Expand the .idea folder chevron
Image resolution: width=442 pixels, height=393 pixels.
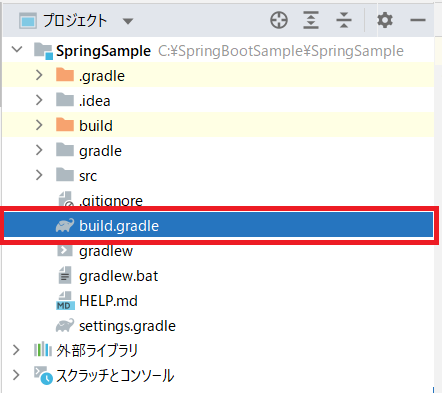(x=39, y=100)
